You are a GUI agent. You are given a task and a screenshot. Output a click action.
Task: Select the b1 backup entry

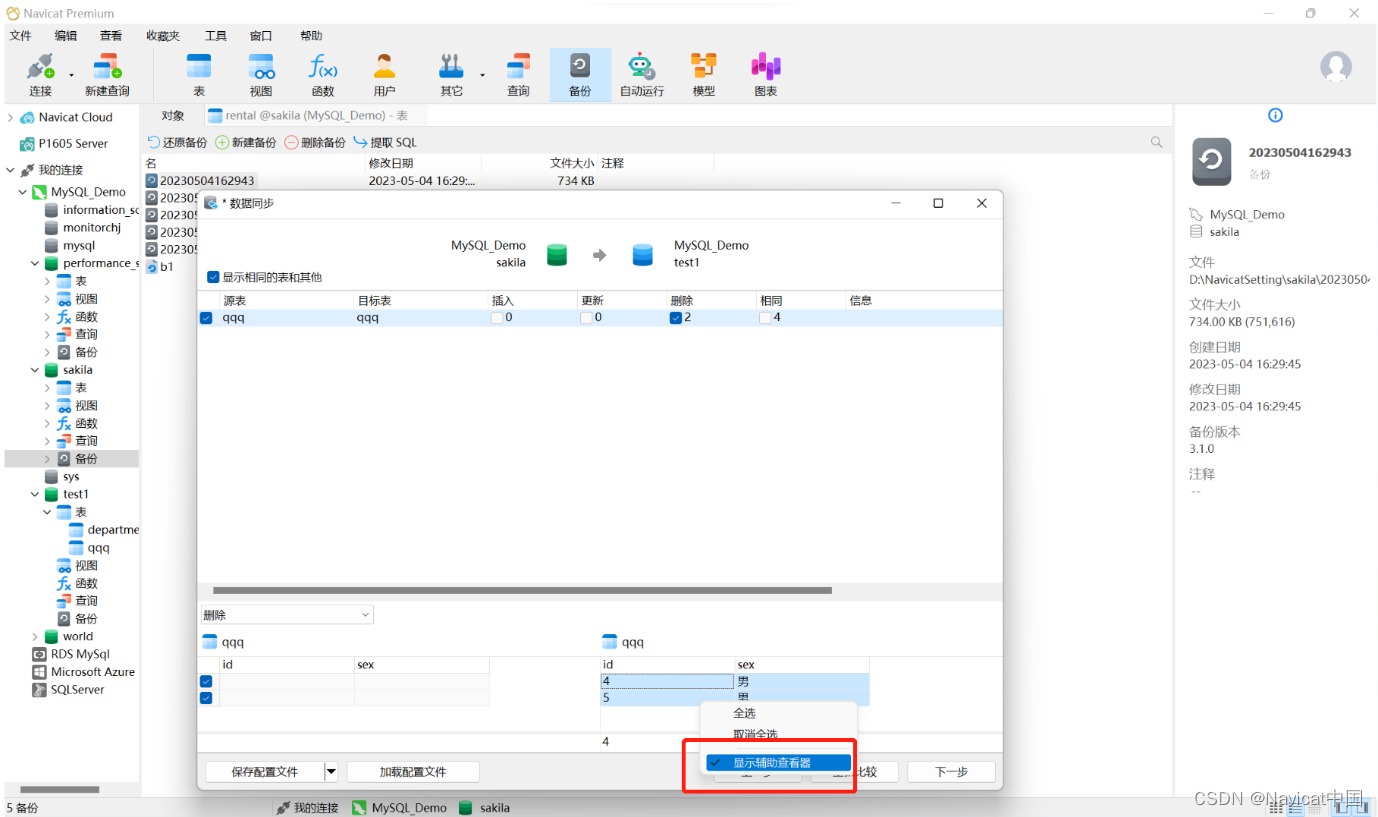coord(160,267)
